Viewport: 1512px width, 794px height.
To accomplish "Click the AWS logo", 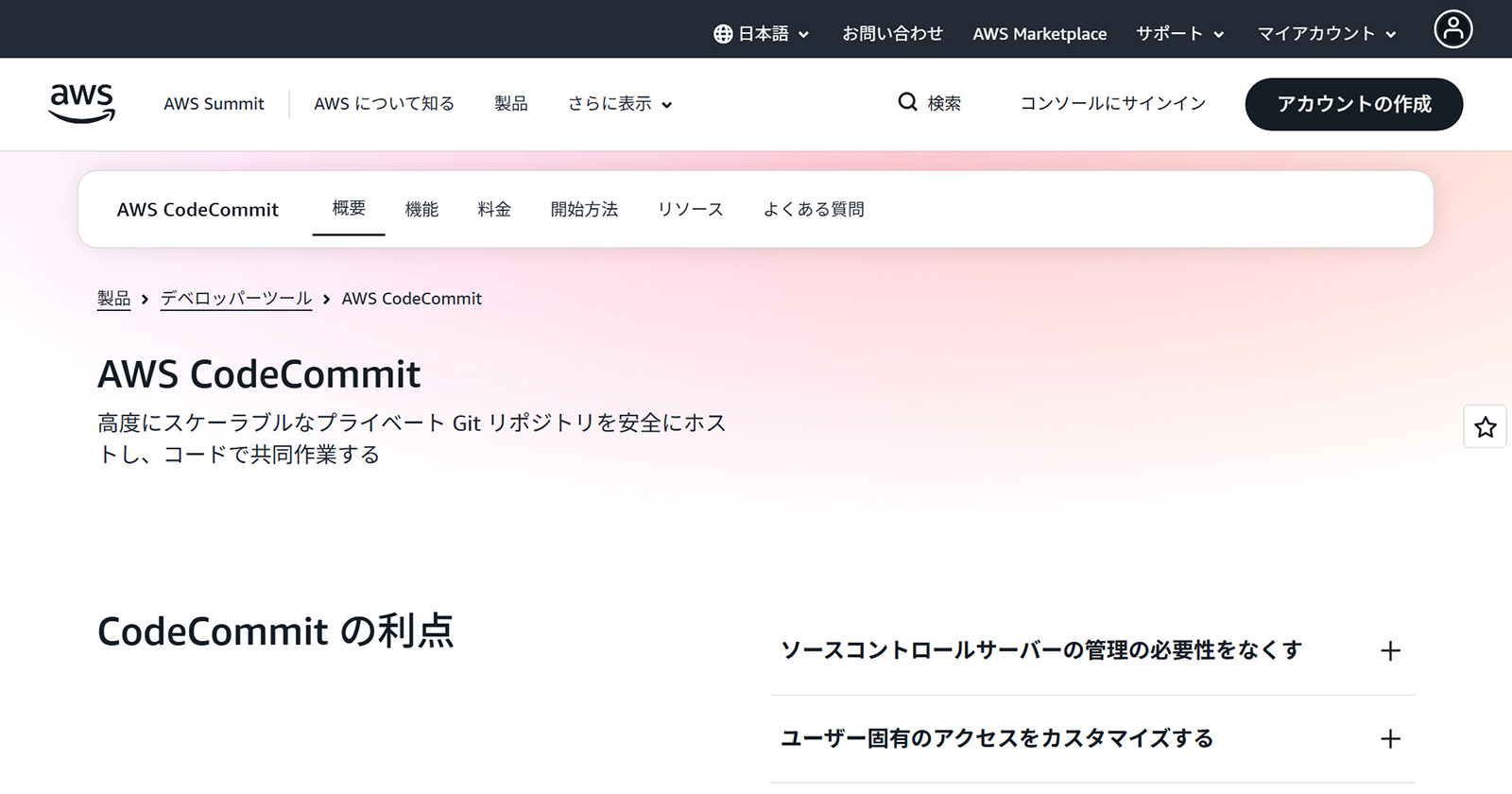I will [82, 103].
